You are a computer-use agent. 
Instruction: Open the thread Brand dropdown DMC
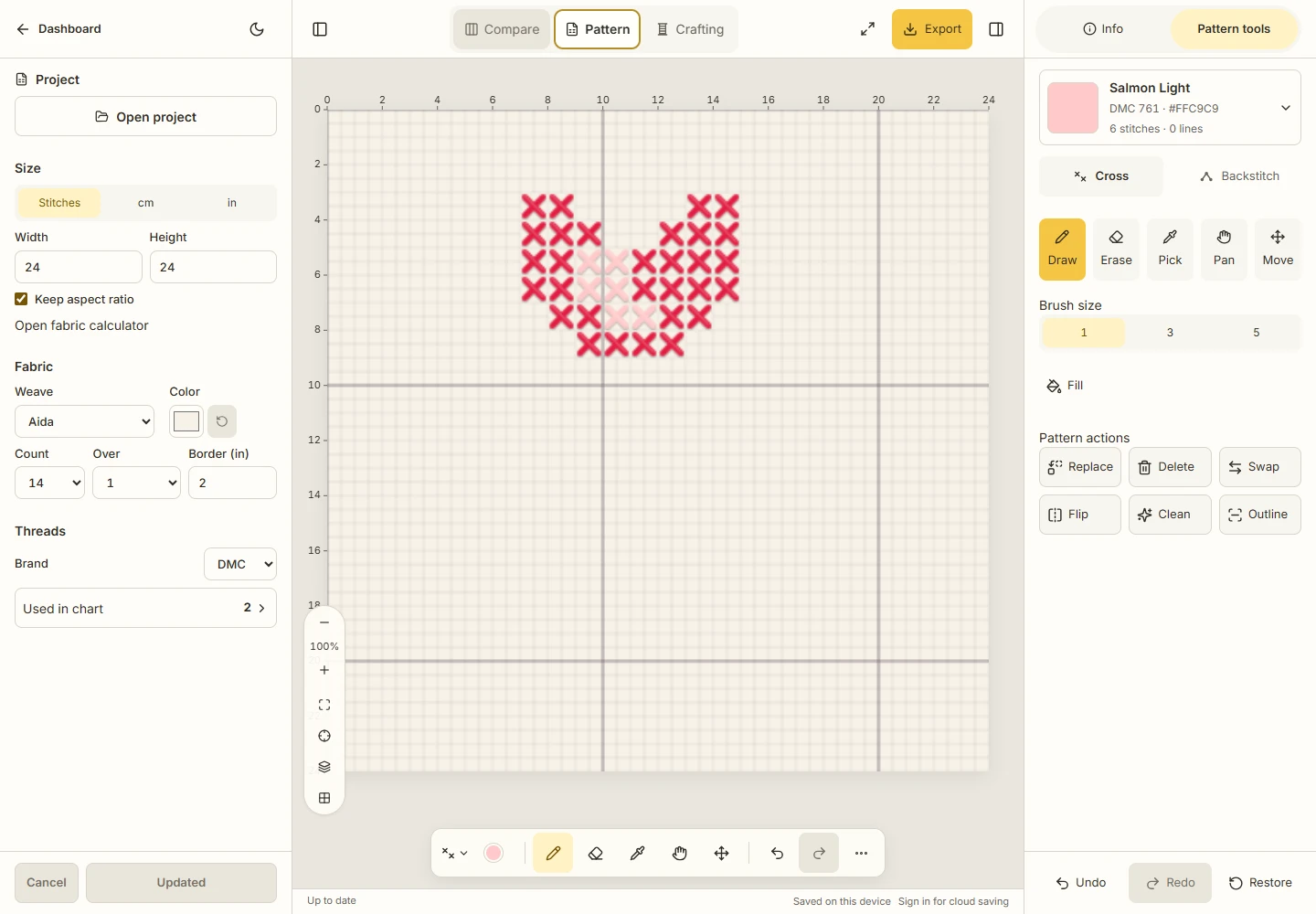tap(240, 564)
